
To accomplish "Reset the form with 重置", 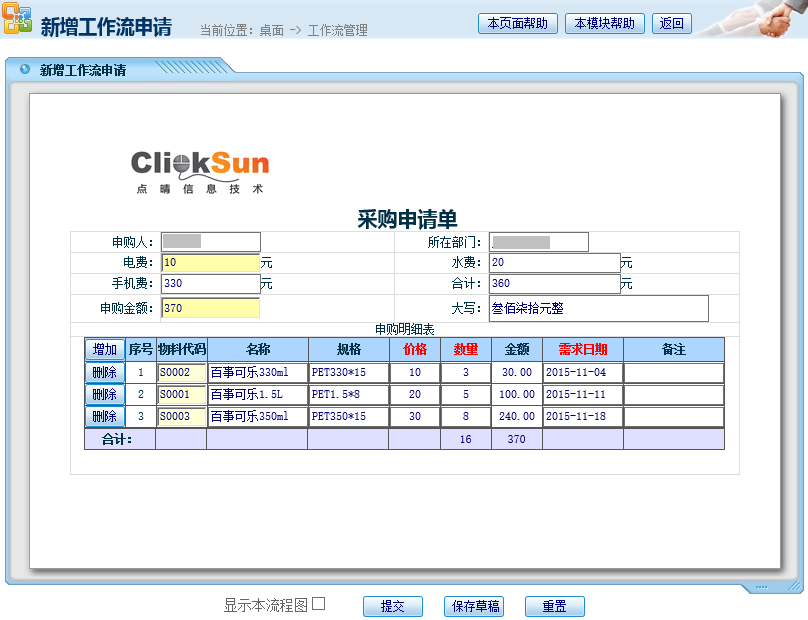I will 554,606.
